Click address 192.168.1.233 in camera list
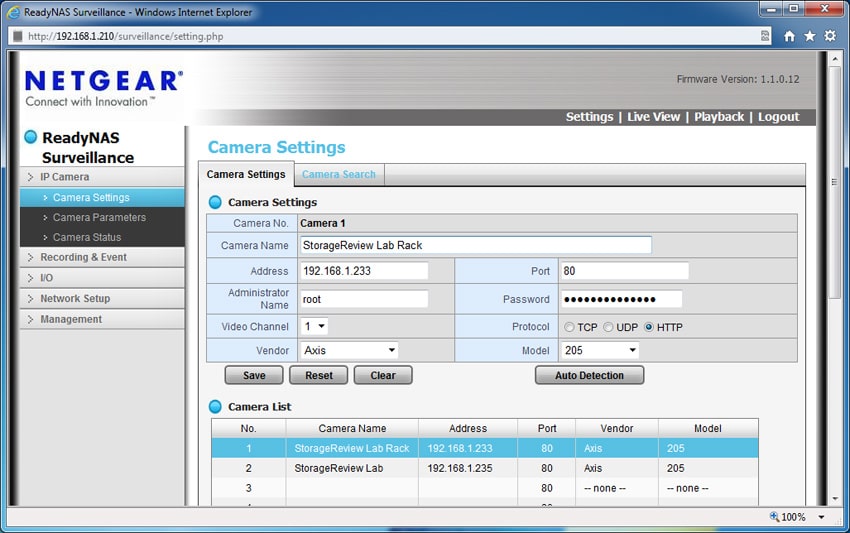This screenshot has width=850, height=533. (460, 448)
